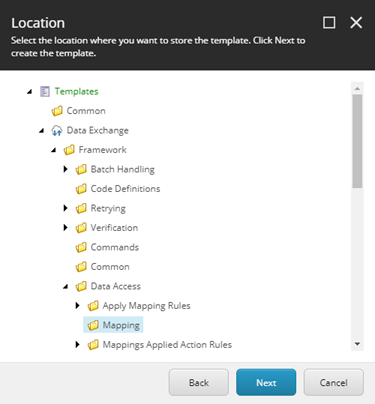This screenshot has height=404, width=375.
Task: Expand the Apply Mapping Rules folder
Action: point(78,306)
